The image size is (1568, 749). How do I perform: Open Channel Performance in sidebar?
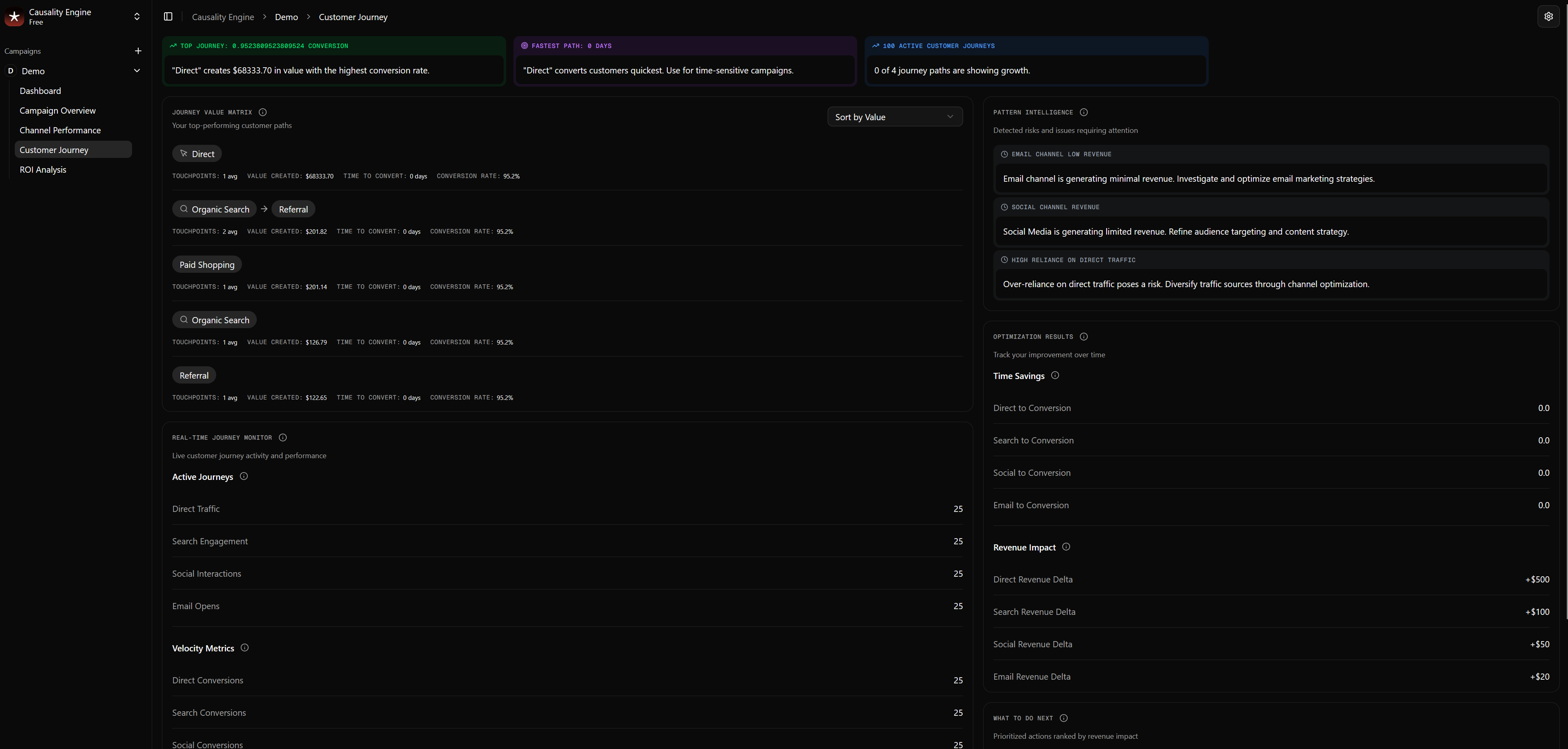tap(60, 130)
